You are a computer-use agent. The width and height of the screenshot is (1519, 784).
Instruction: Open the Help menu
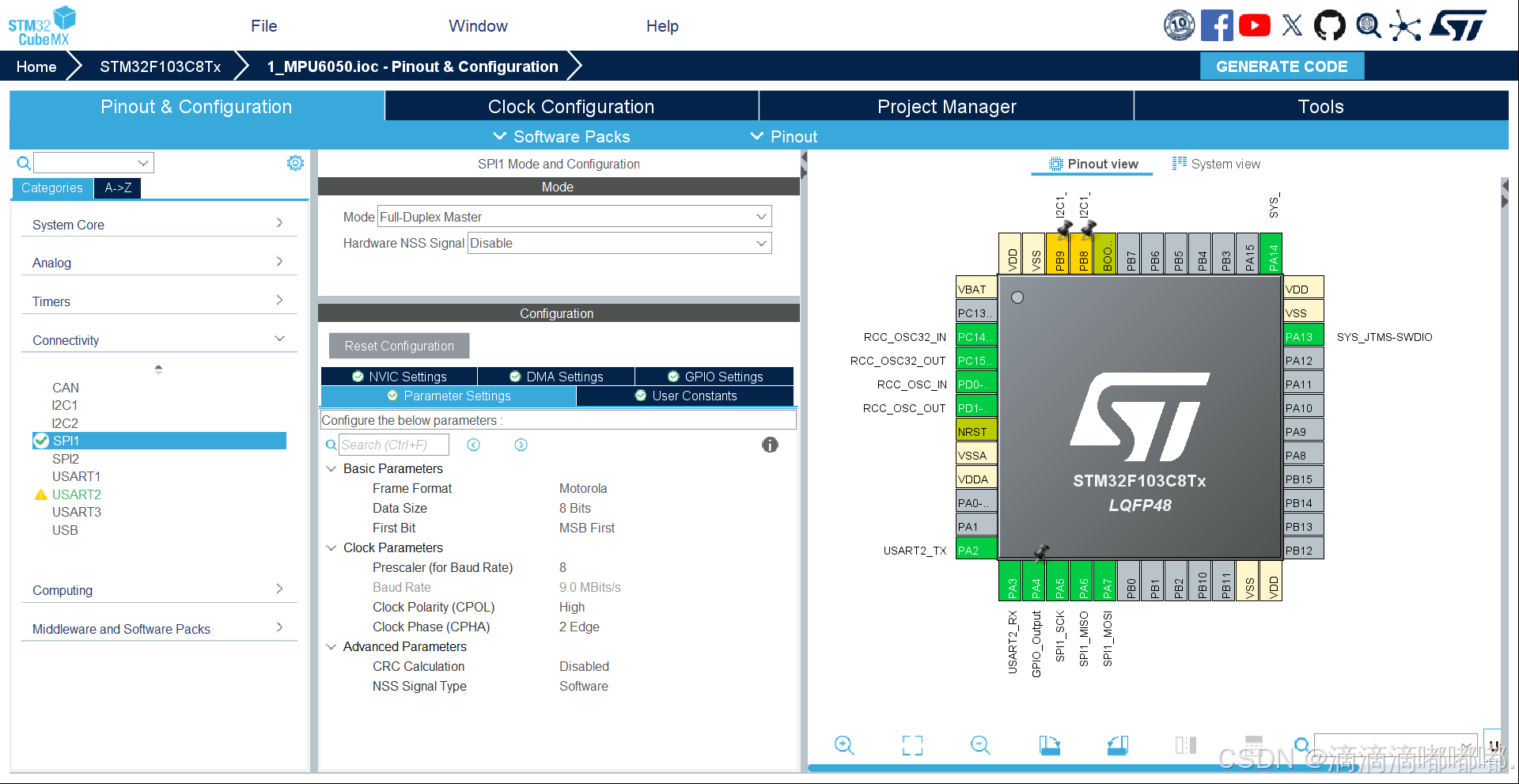[662, 26]
